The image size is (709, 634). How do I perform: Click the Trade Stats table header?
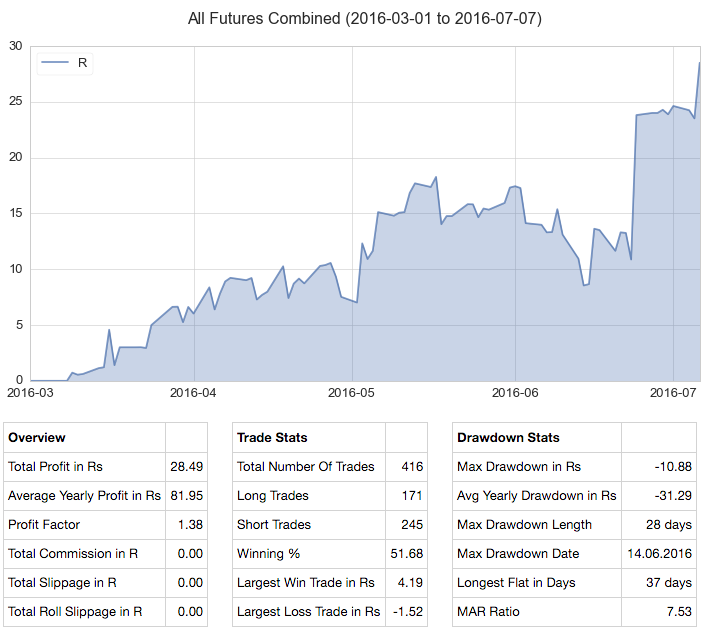pos(272,437)
